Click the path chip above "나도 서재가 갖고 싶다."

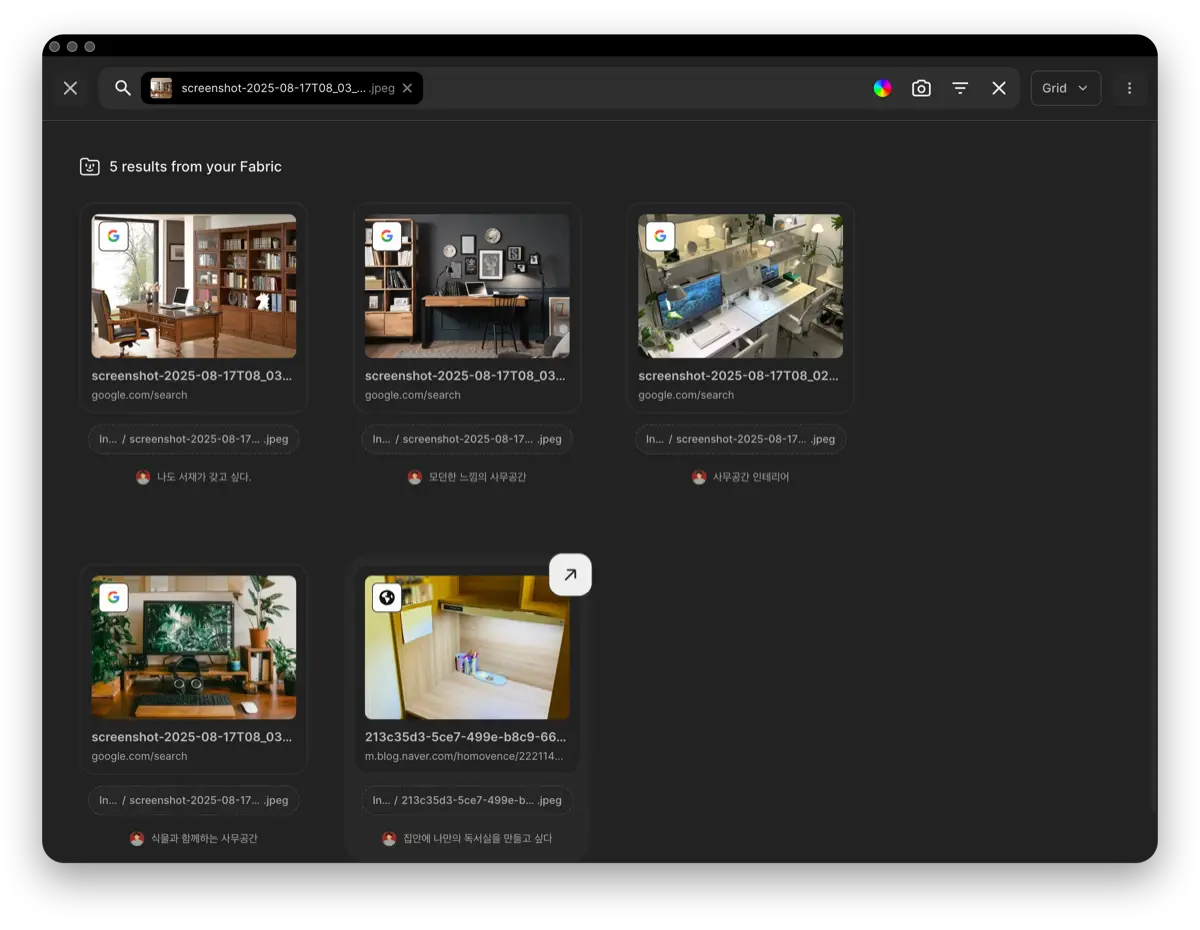coord(194,439)
